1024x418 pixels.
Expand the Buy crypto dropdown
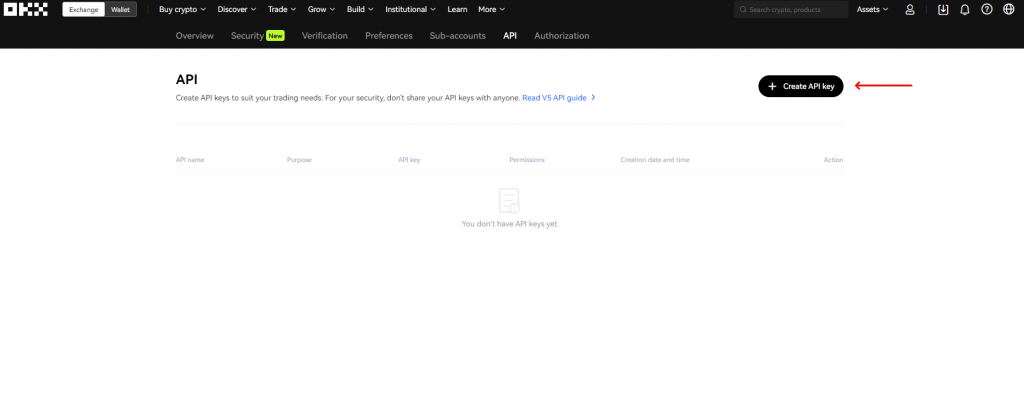pyautogui.click(x=182, y=10)
